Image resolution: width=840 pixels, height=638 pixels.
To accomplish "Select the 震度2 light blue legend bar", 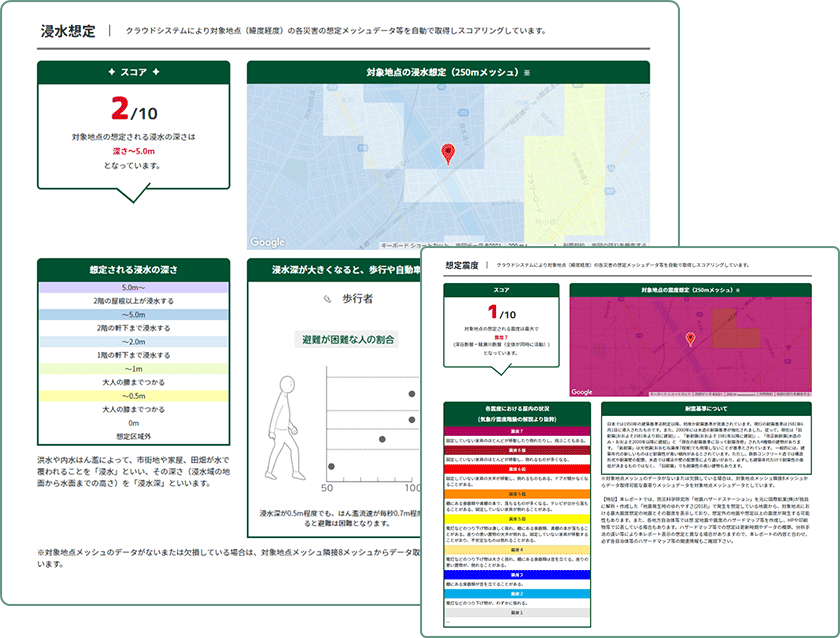I will click(517, 594).
